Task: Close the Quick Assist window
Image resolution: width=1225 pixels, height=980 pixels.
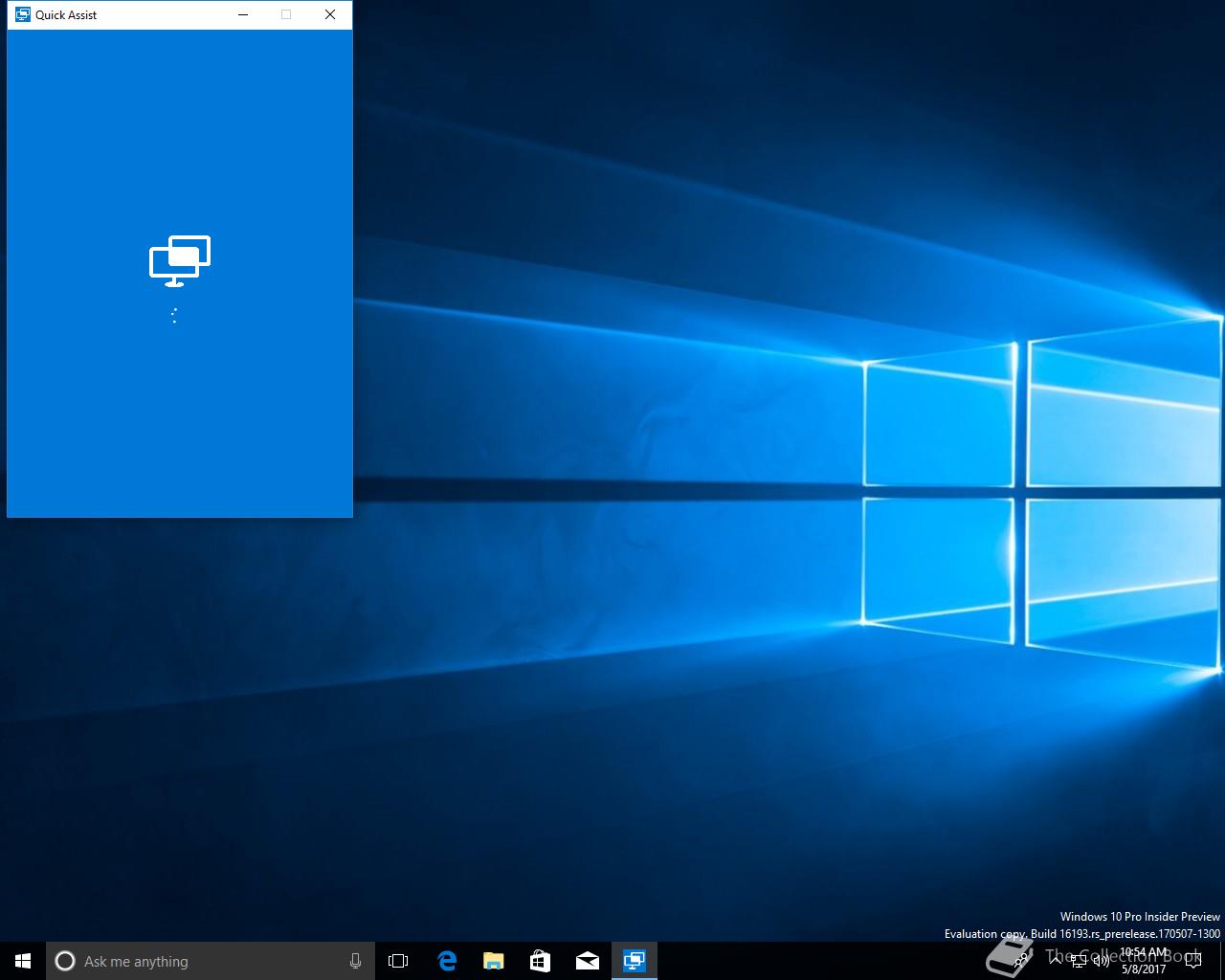Action: pos(330,14)
